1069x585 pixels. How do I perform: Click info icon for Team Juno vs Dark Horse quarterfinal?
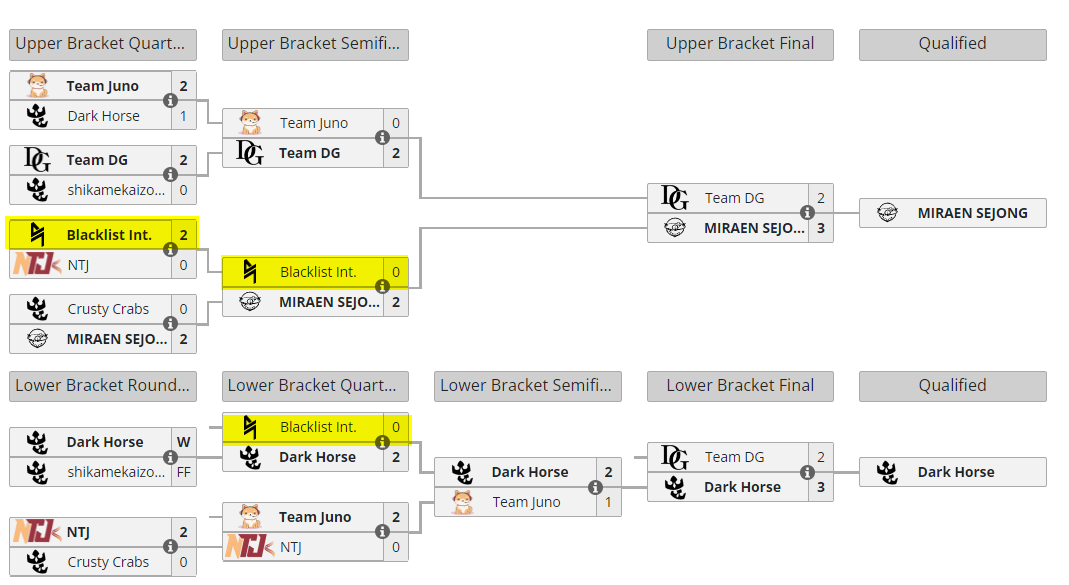pos(170,101)
